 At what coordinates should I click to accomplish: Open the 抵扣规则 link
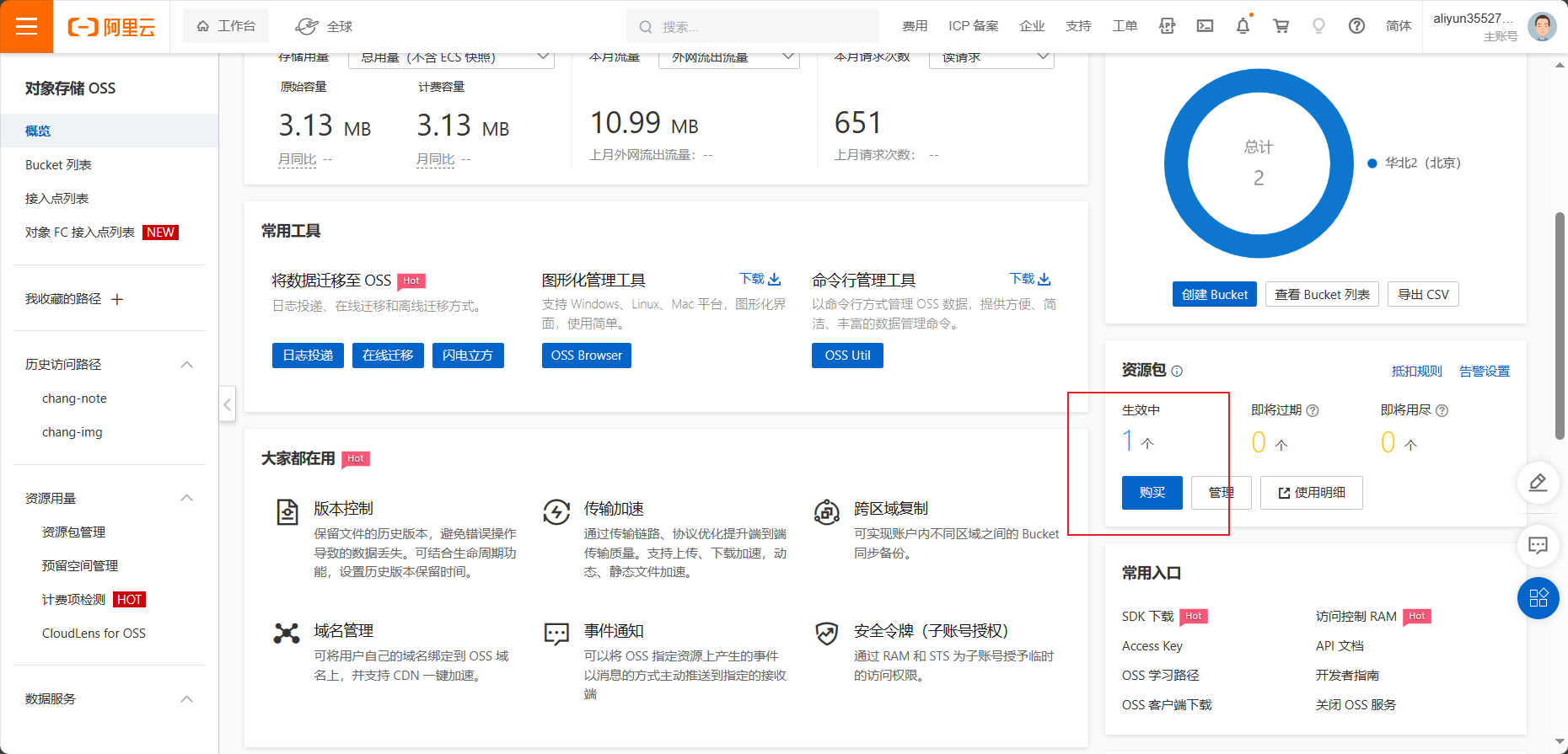1417,371
